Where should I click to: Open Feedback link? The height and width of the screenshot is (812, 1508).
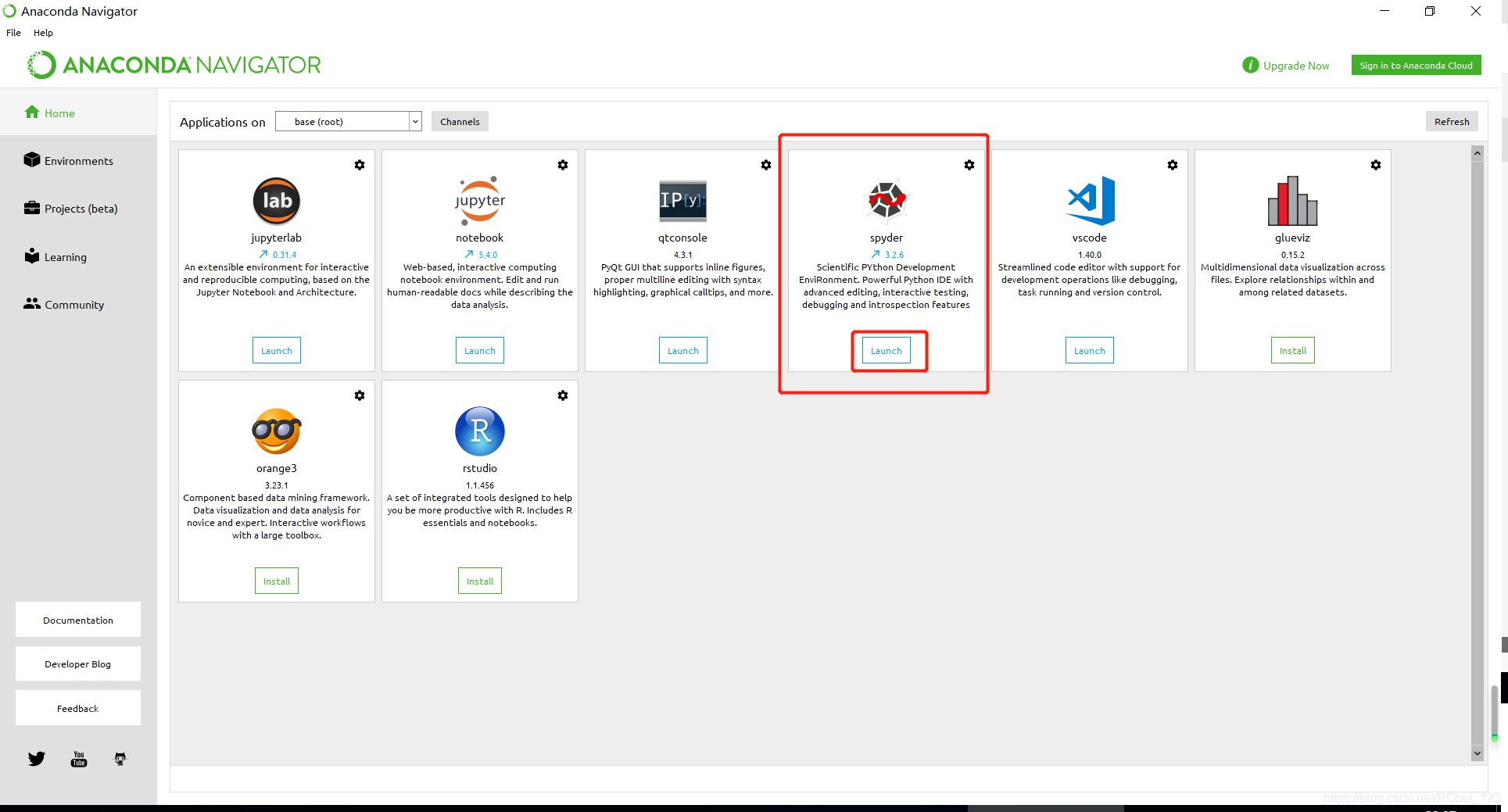[x=78, y=708]
